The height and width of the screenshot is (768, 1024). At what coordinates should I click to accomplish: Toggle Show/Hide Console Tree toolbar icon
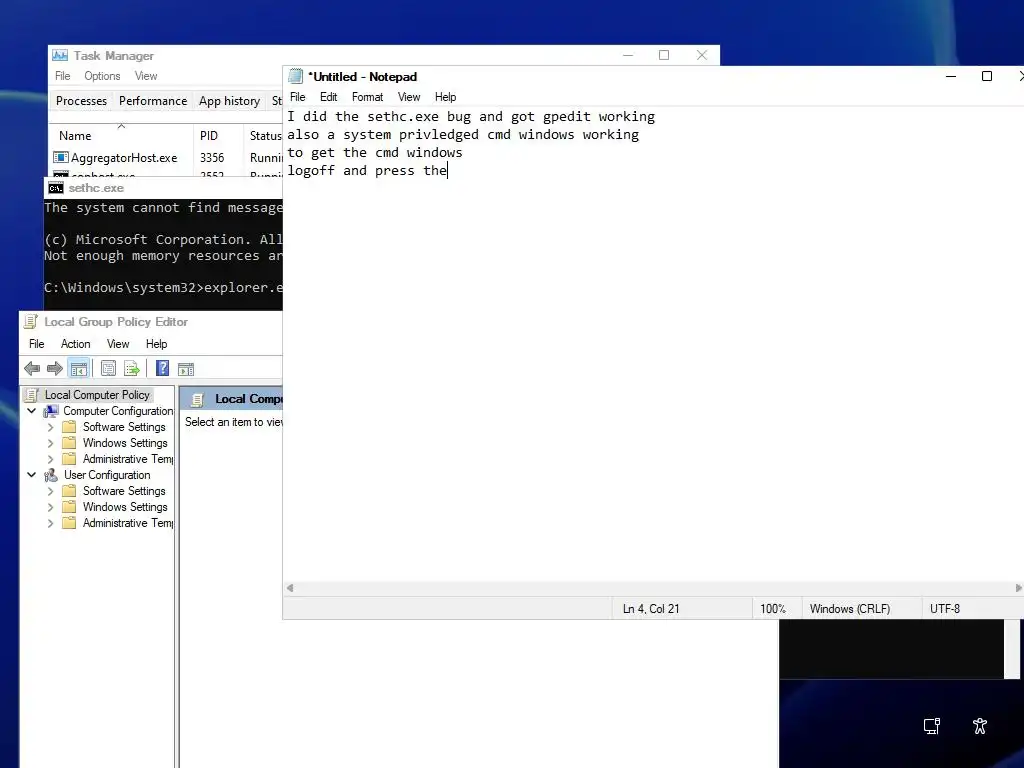tap(78, 369)
